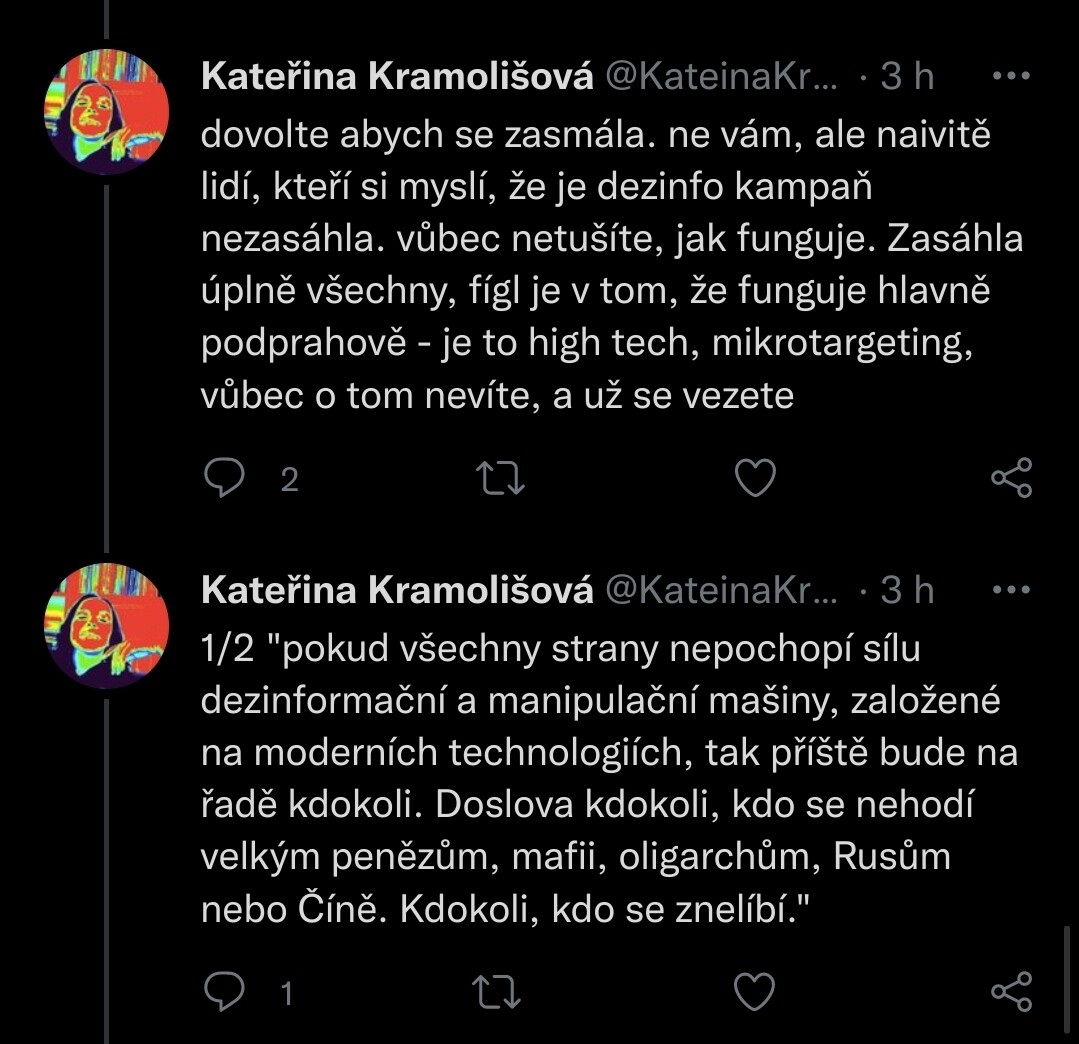Like the tweet starting "1/2"
Viewport: 1079px width, 1044px height.
tap(755, 993)
